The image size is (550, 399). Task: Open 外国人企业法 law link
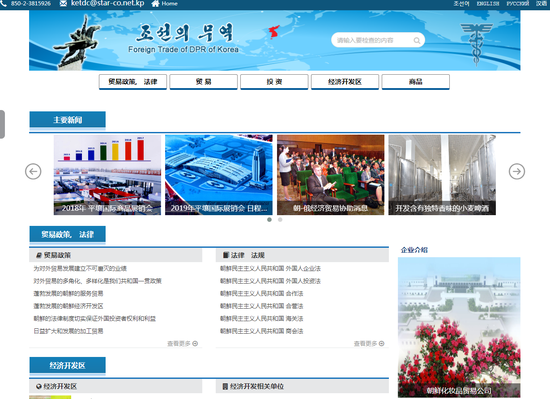pyautogui.click(x=270, y=269)
